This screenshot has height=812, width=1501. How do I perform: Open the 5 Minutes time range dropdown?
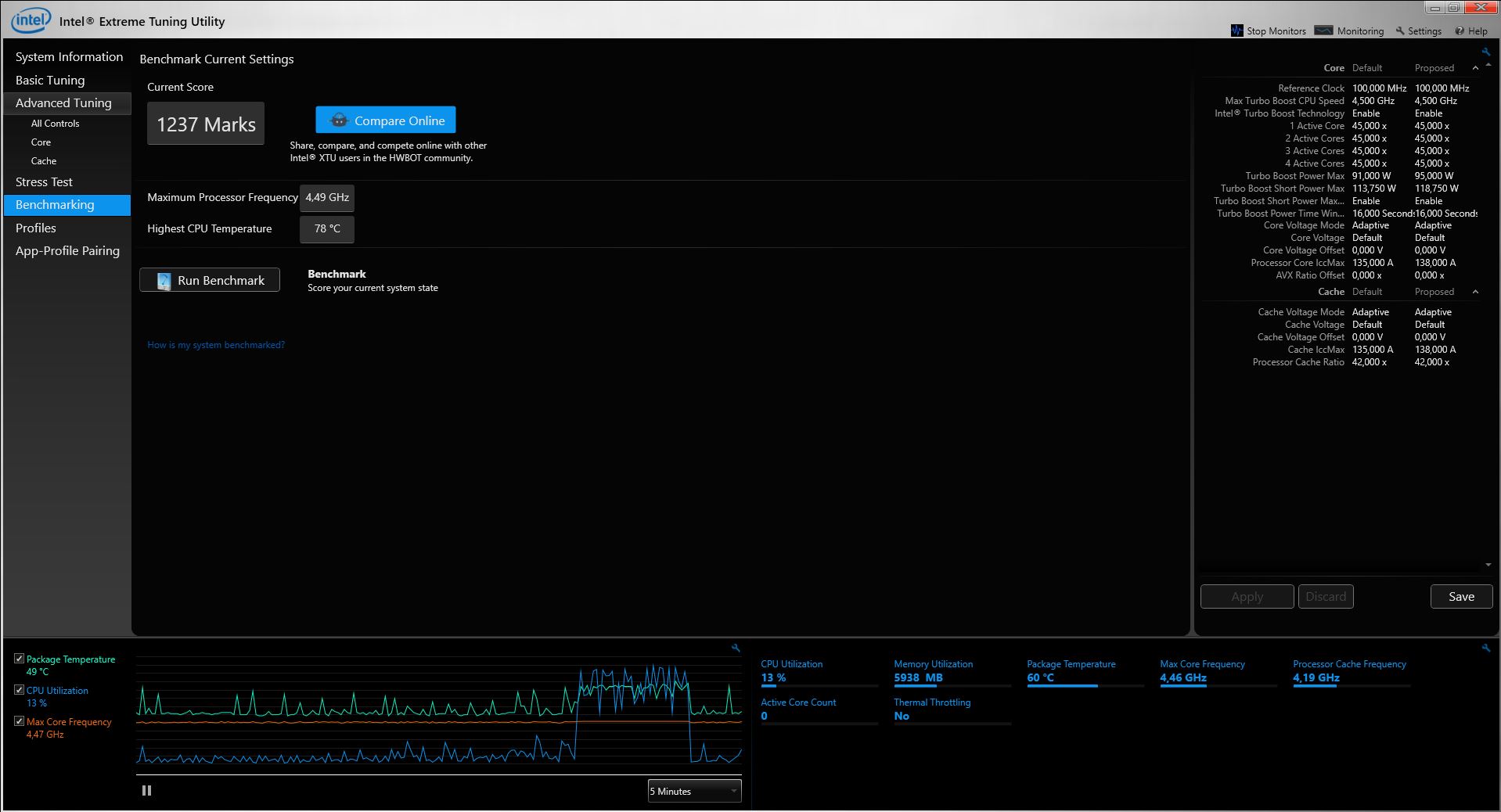pyautogui.click(x=694, y=791)
